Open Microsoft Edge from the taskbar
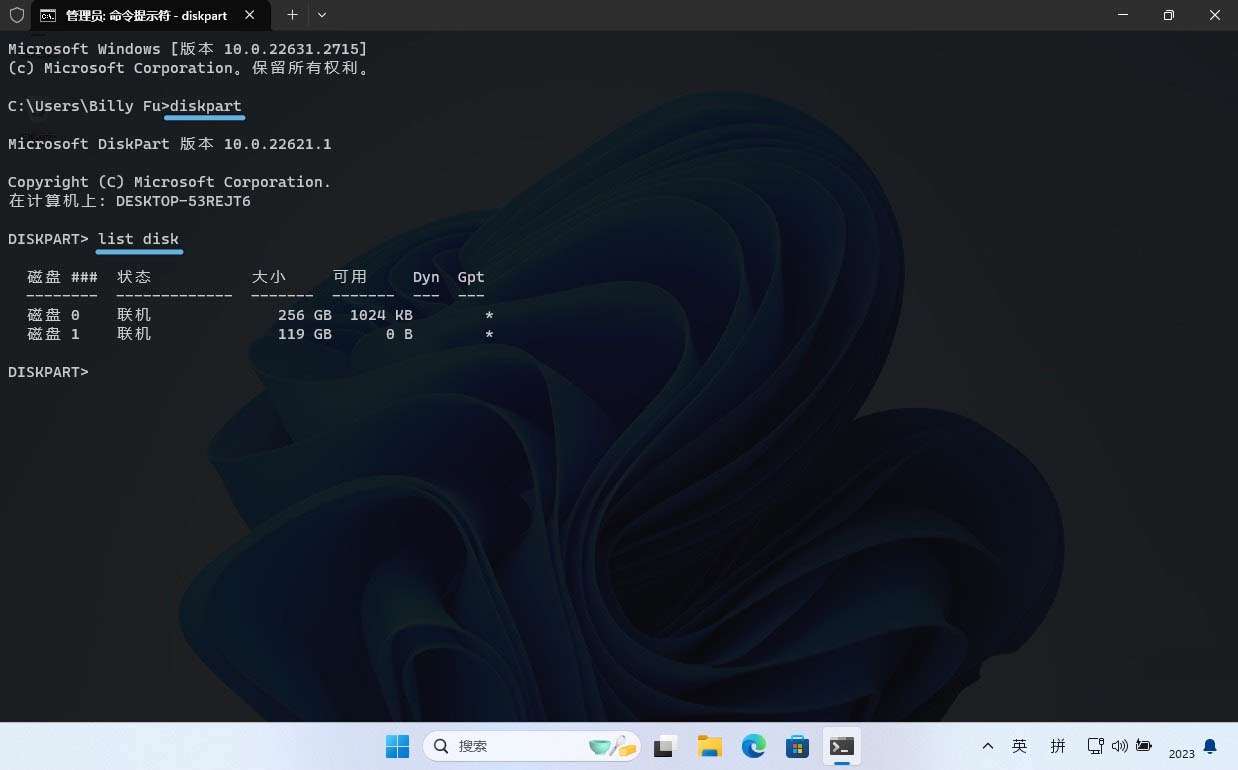 [754, 746]
